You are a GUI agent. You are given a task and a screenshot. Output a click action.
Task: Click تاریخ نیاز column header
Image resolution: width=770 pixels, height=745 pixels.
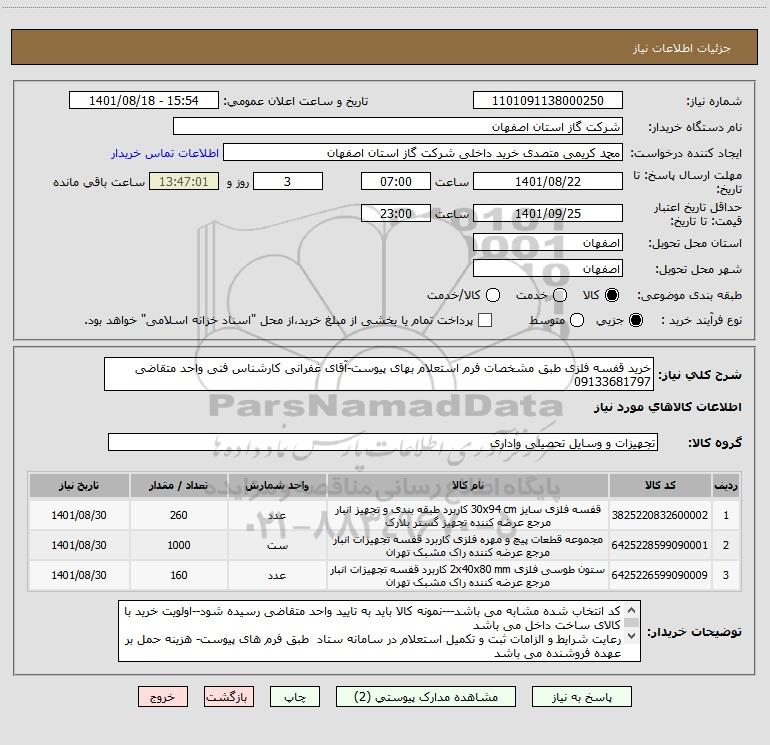pos(79,485)
